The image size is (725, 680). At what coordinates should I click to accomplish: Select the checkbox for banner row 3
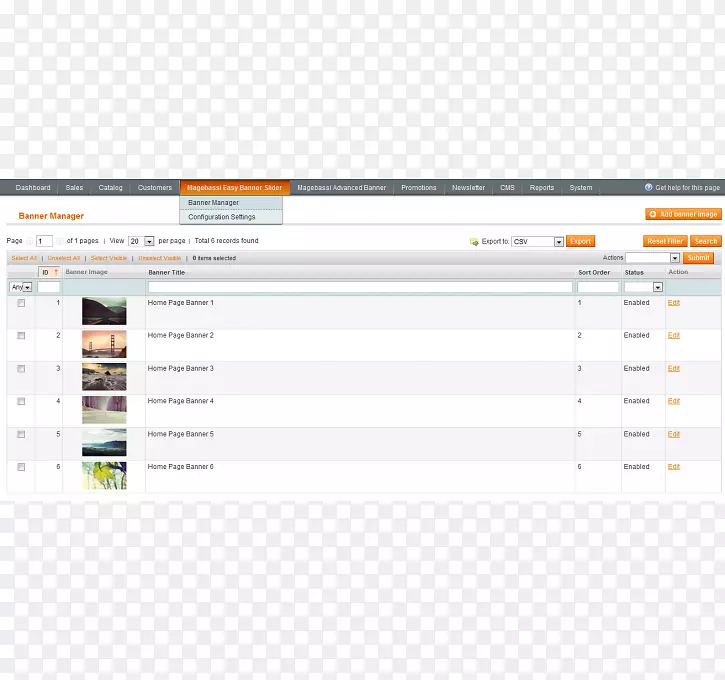pyautogui.click(x=21, y=369)
